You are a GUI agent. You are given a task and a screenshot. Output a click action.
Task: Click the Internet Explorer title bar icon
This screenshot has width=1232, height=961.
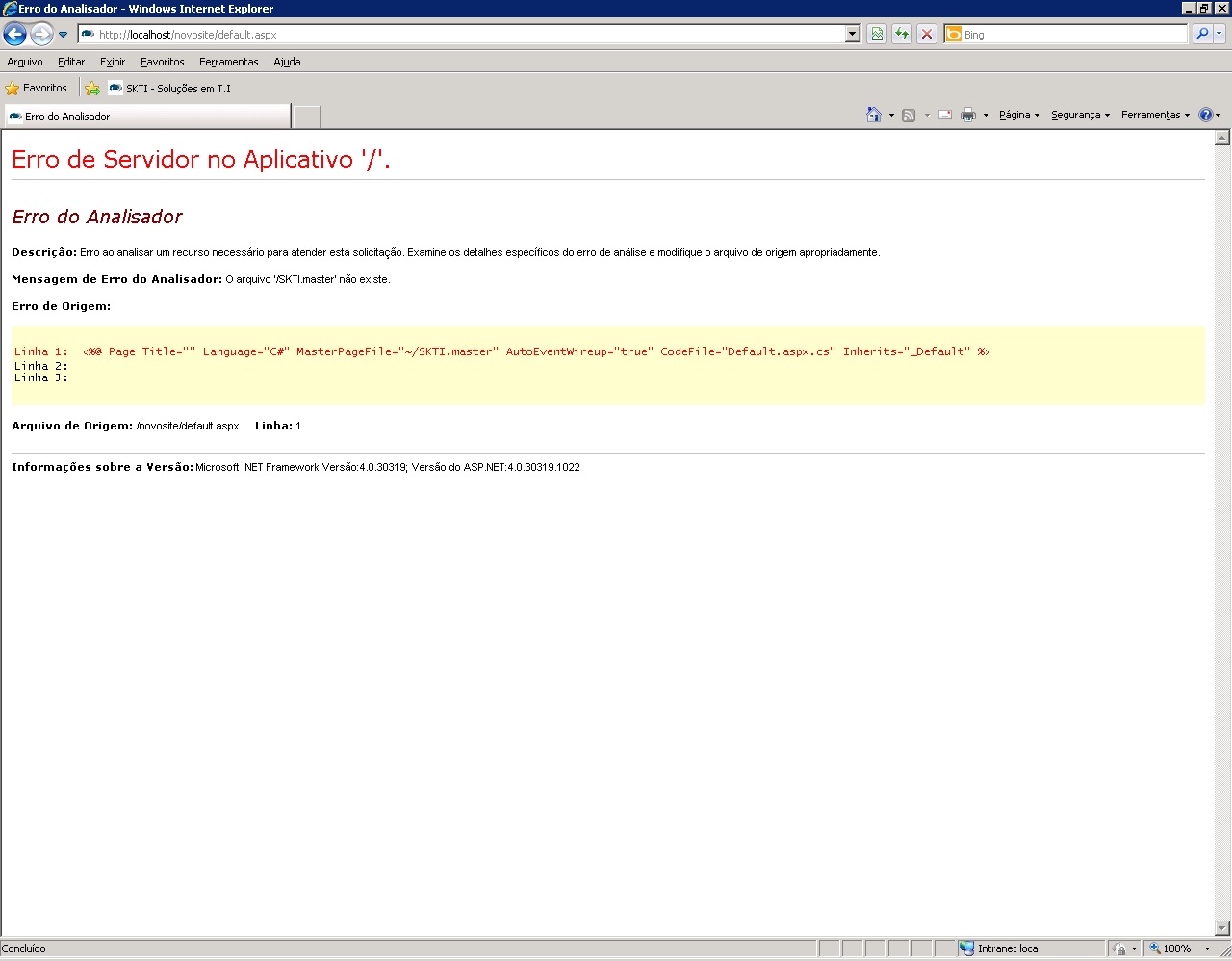click(x=10, y=9)
